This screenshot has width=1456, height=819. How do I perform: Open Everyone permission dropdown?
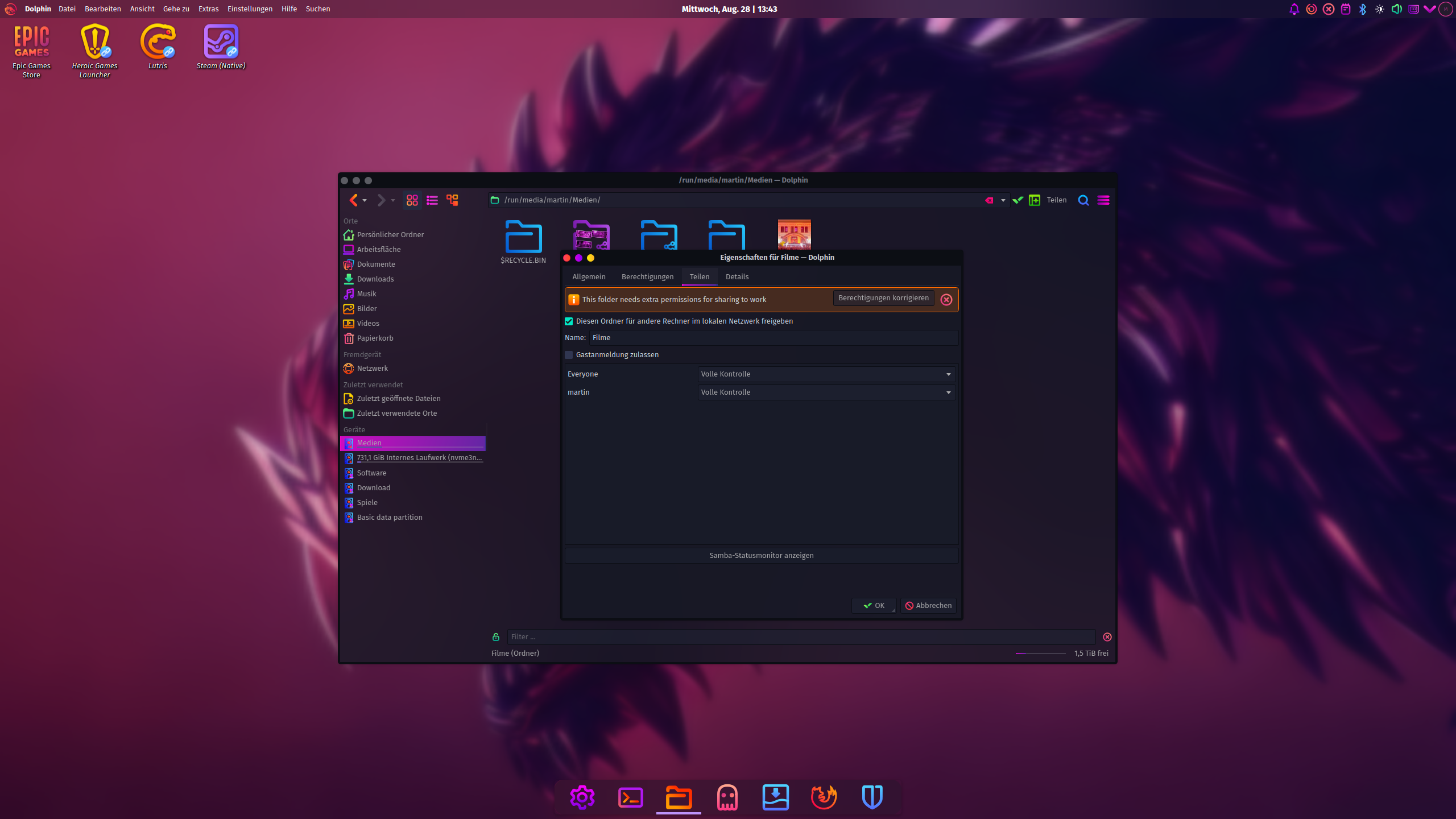826,374
